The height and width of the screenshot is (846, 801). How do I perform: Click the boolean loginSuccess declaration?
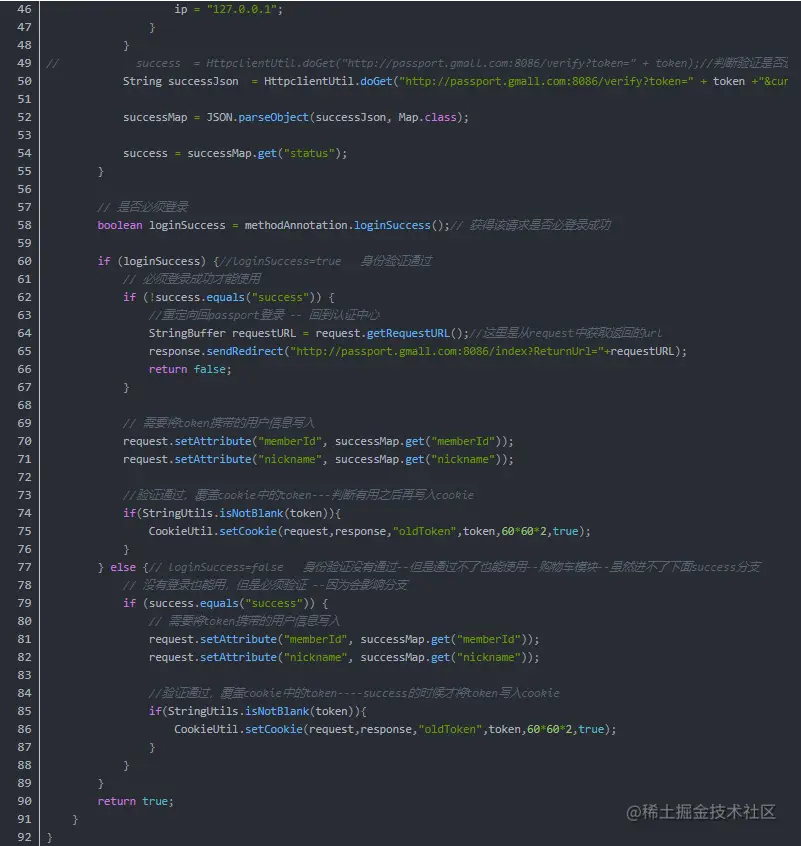pyautogui.click(x=161, y=225)
